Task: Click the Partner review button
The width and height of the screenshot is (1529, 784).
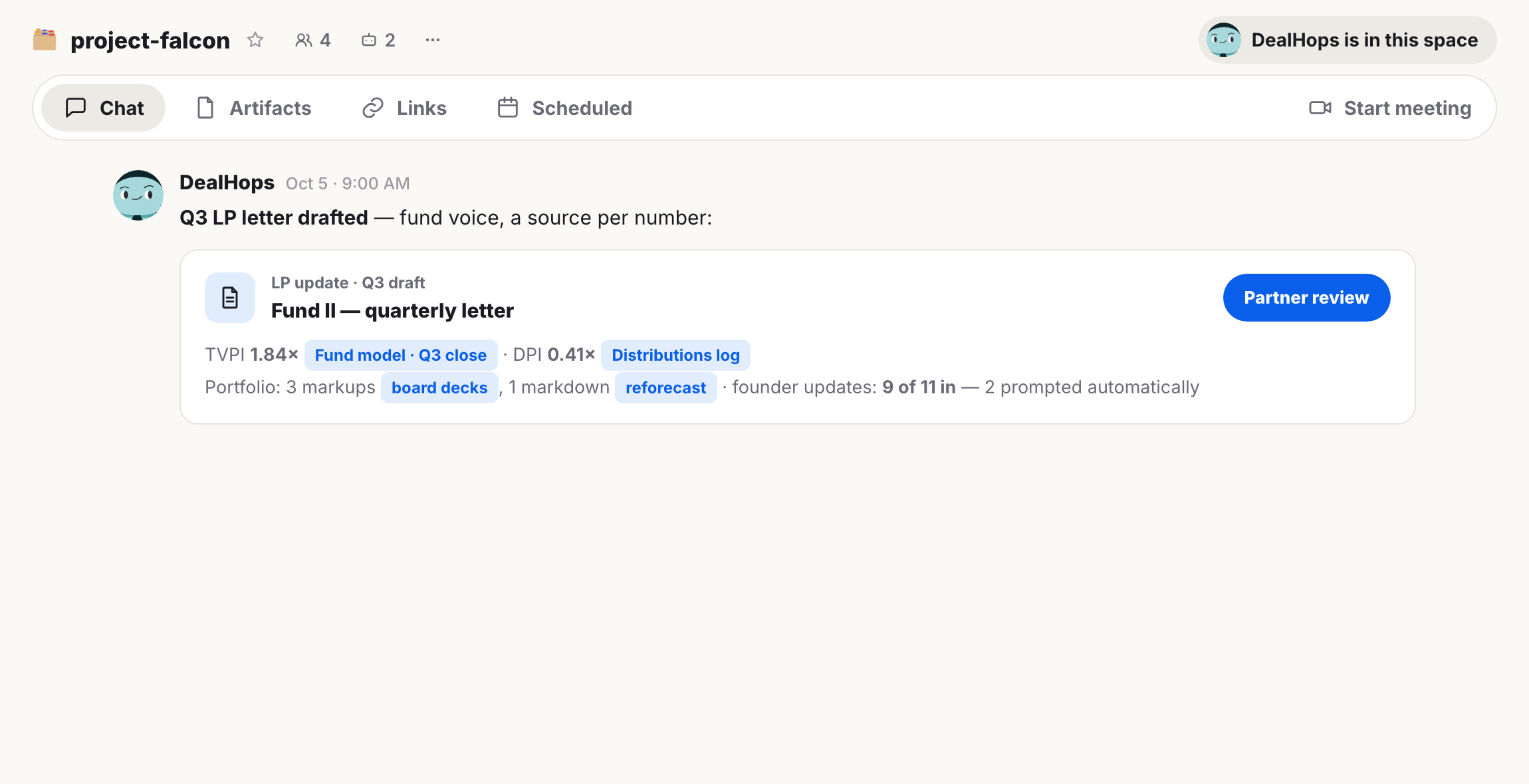Action: (1306, 298)
